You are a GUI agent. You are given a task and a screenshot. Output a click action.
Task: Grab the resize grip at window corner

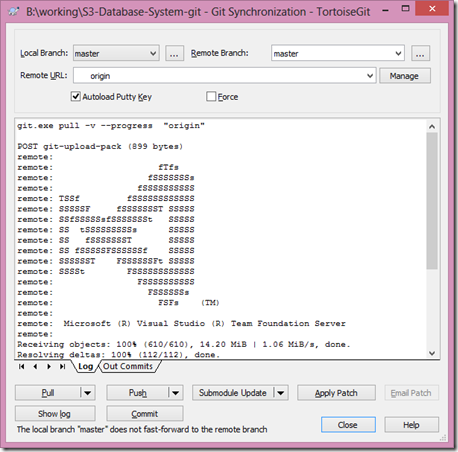point(443,438)
